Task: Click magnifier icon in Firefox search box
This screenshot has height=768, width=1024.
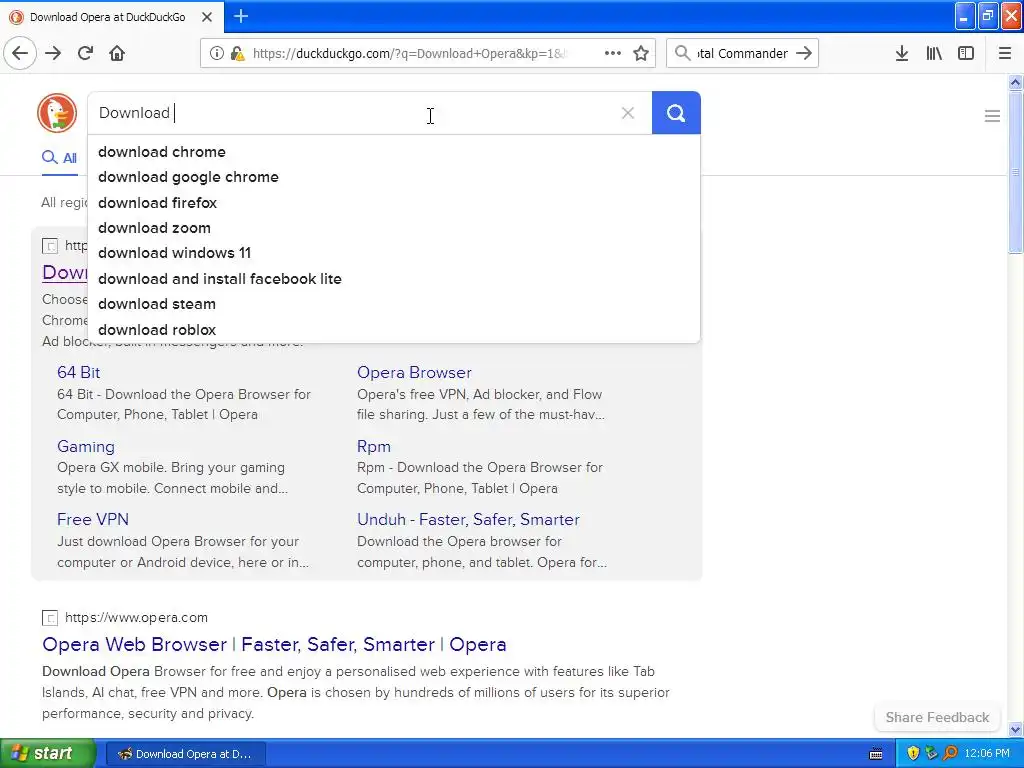Action: coord(682,54)
